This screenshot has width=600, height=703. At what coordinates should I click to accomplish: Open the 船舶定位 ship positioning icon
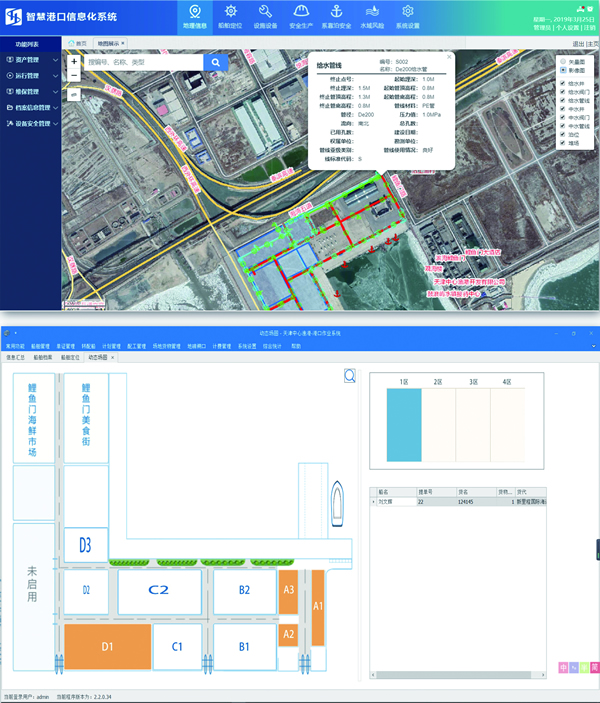230,11
